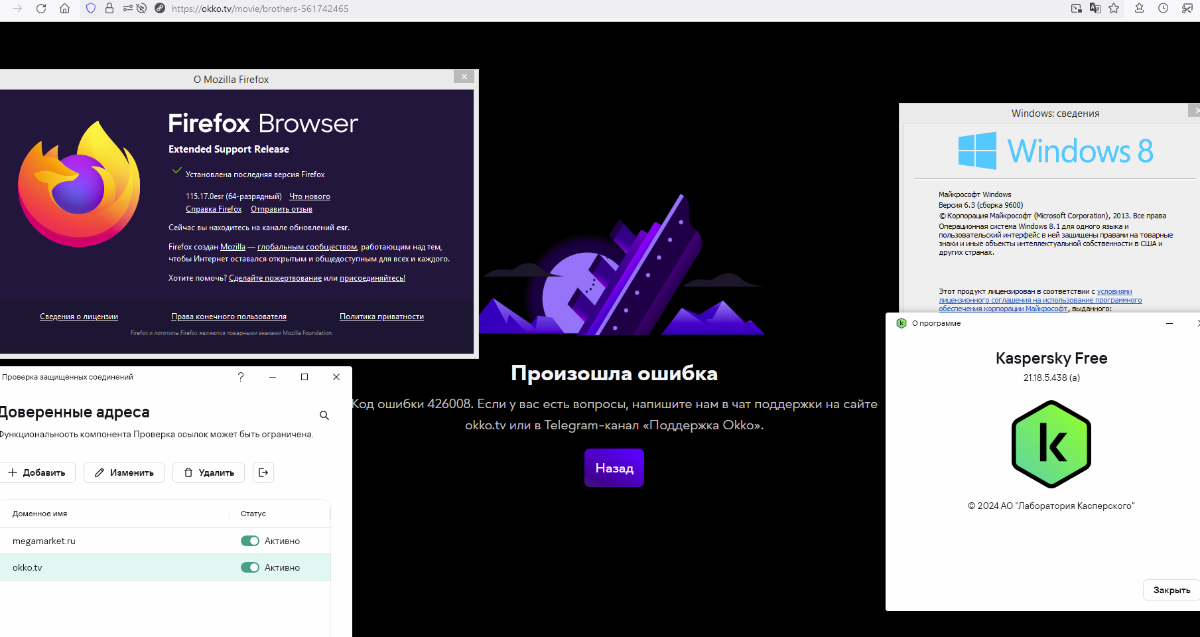Translate this page icon in address bar
The width and height of the screenshot is (1200, 637).
[1095, 8]
